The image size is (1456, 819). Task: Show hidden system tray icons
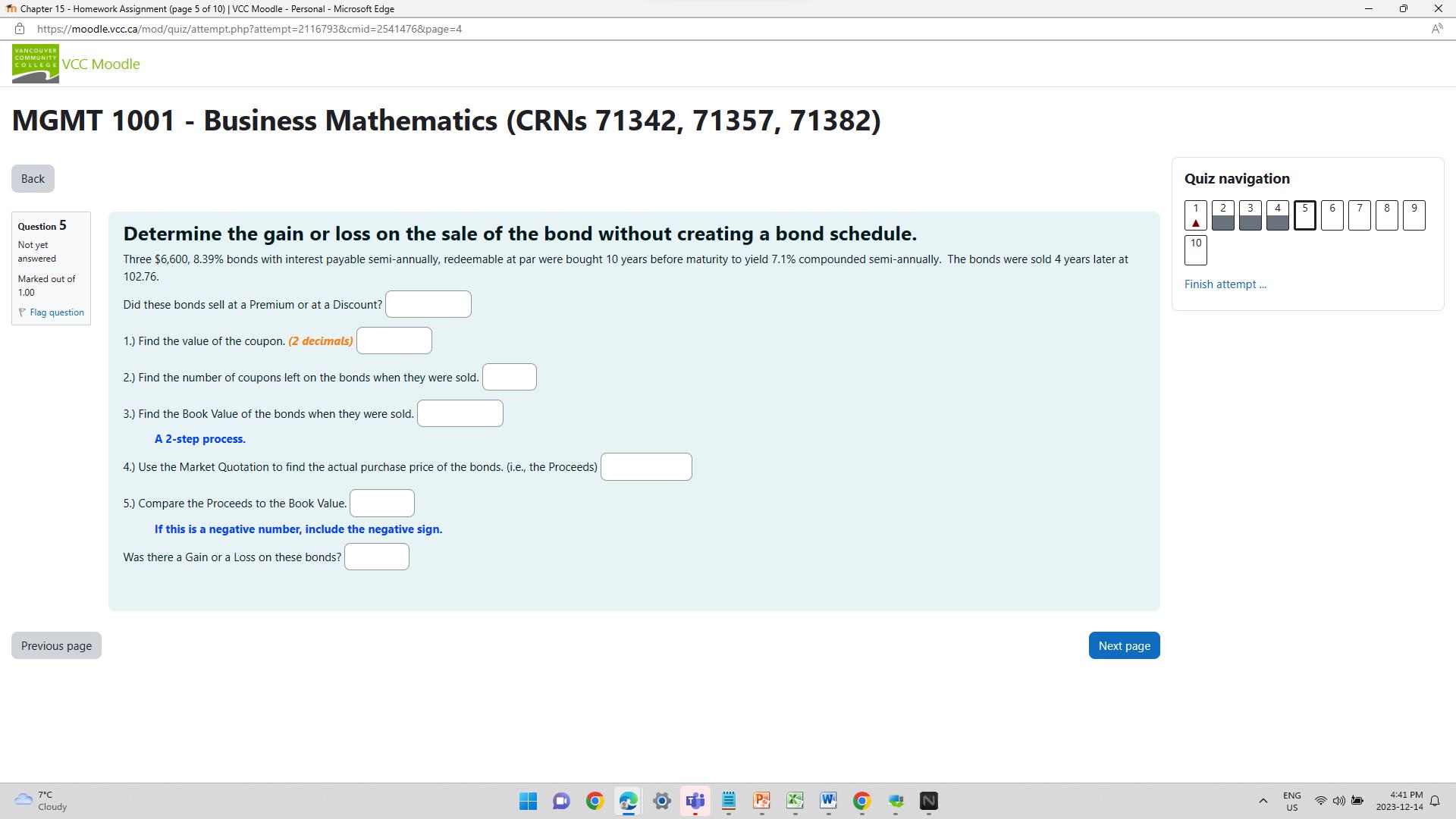[x=1263, y=801]
